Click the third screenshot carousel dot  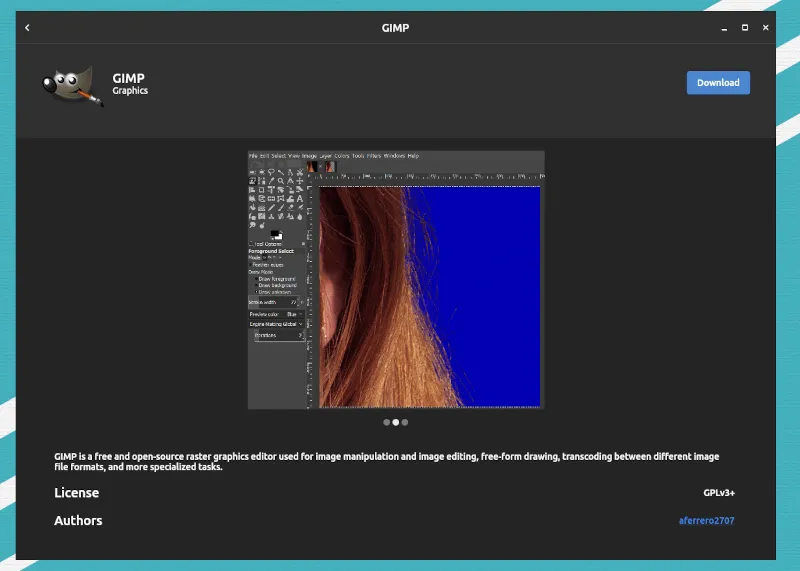tap(404, 422)
